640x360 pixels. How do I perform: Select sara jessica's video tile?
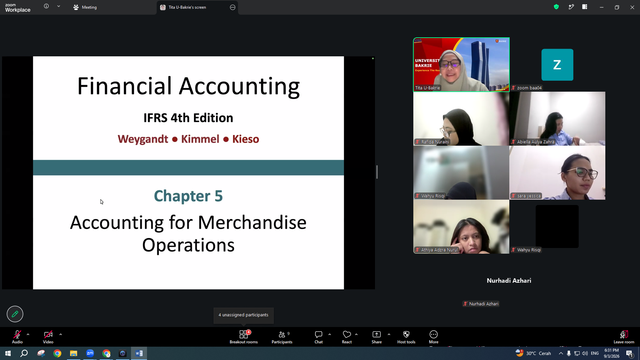(x=557, y=173)
